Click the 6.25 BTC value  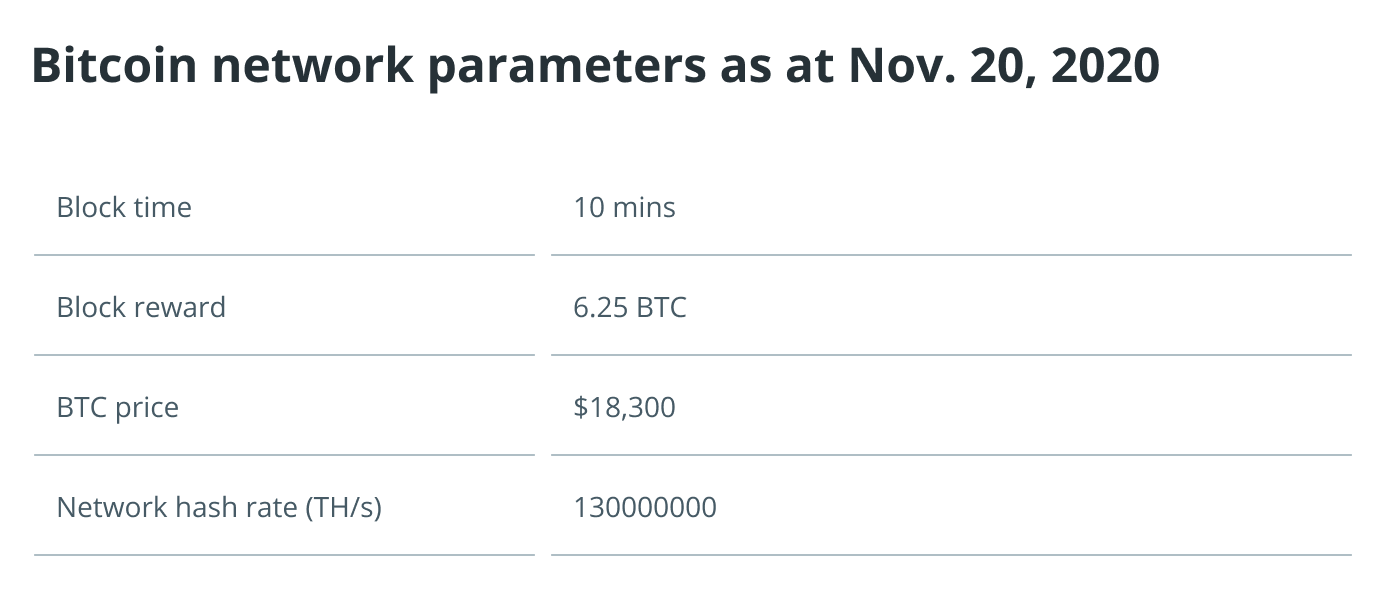pos(630,307)
